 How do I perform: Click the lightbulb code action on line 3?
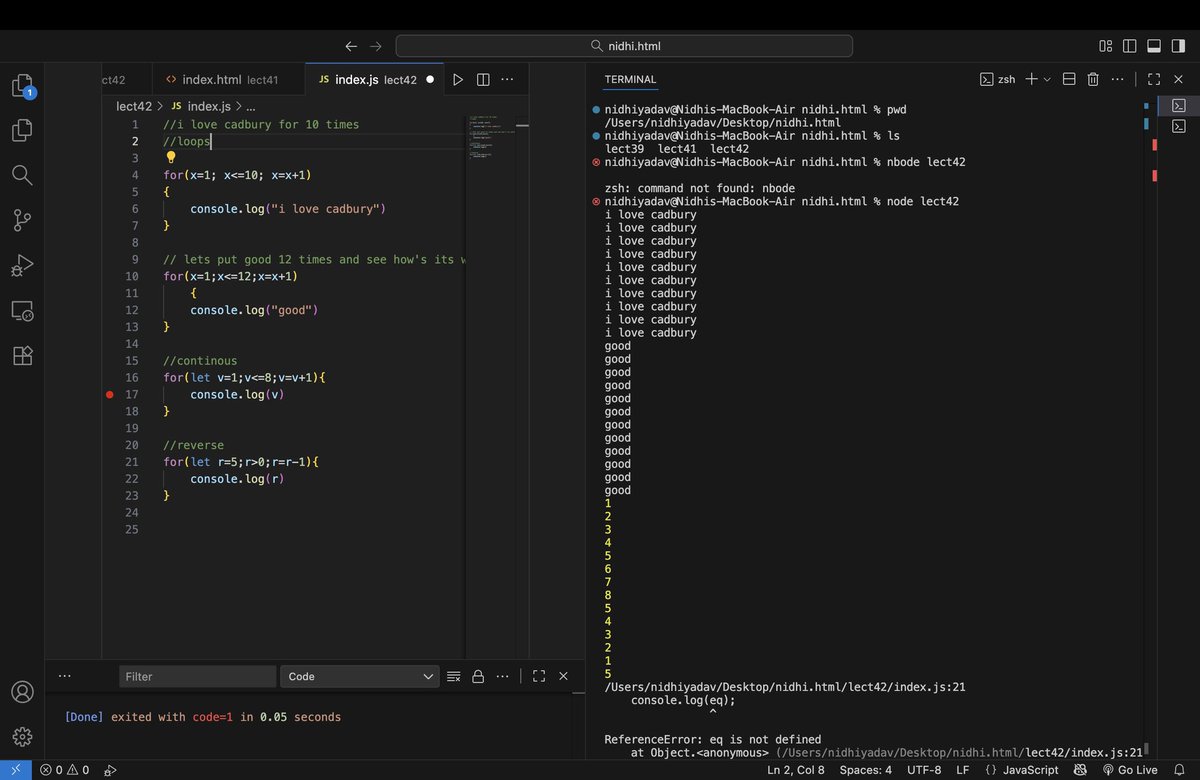[x=171, y=158]
